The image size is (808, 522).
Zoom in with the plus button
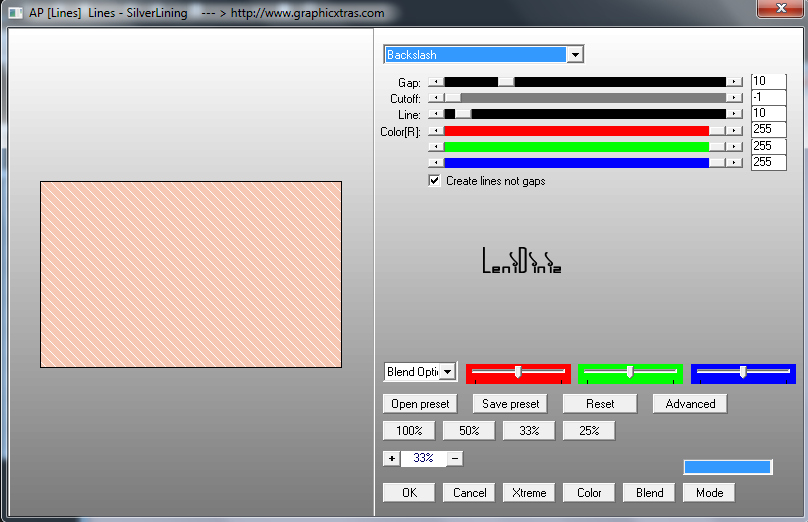392,459
